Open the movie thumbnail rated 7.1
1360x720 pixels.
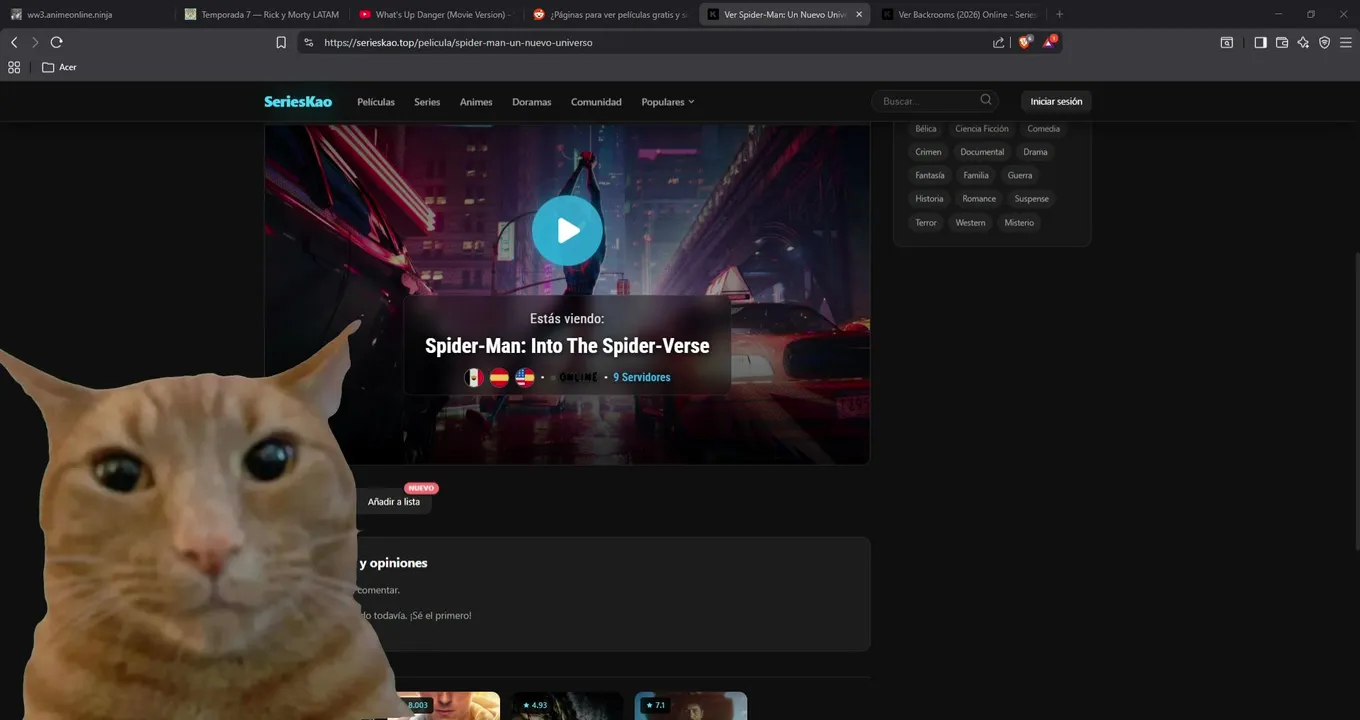coord(690,706)
